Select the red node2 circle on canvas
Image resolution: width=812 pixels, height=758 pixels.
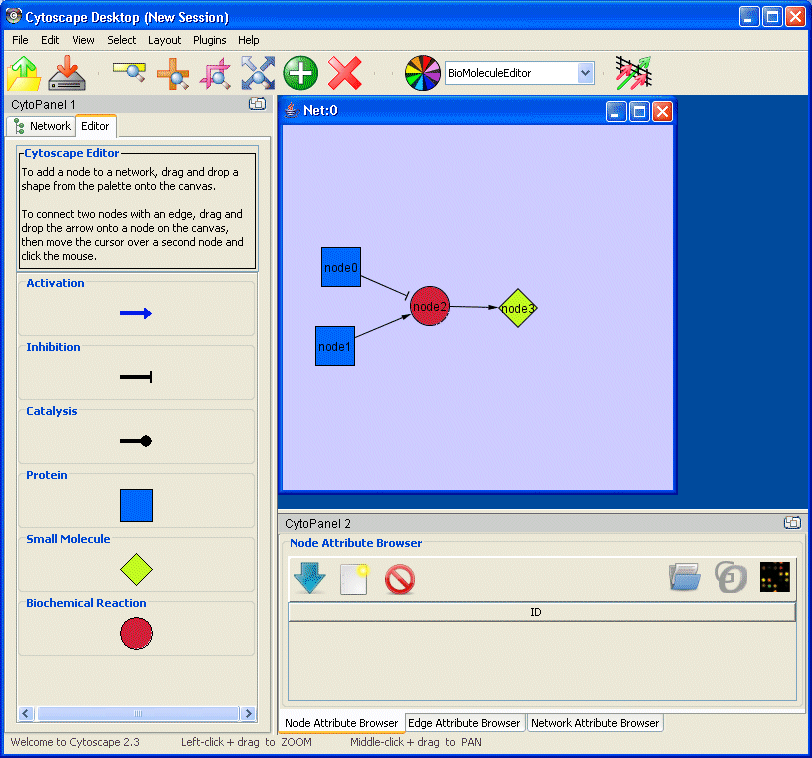point(430,306)
